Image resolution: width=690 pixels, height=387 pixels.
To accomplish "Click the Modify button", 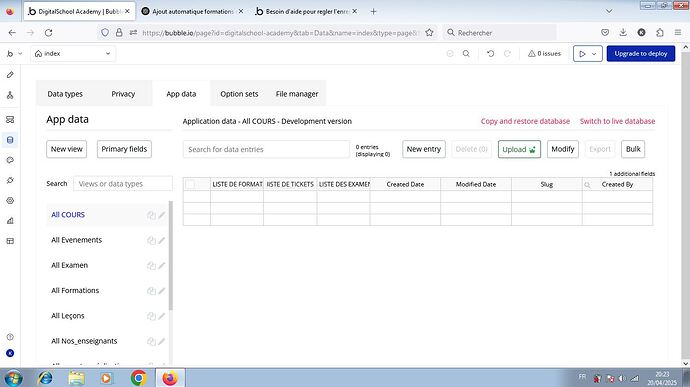I will 563,149.
